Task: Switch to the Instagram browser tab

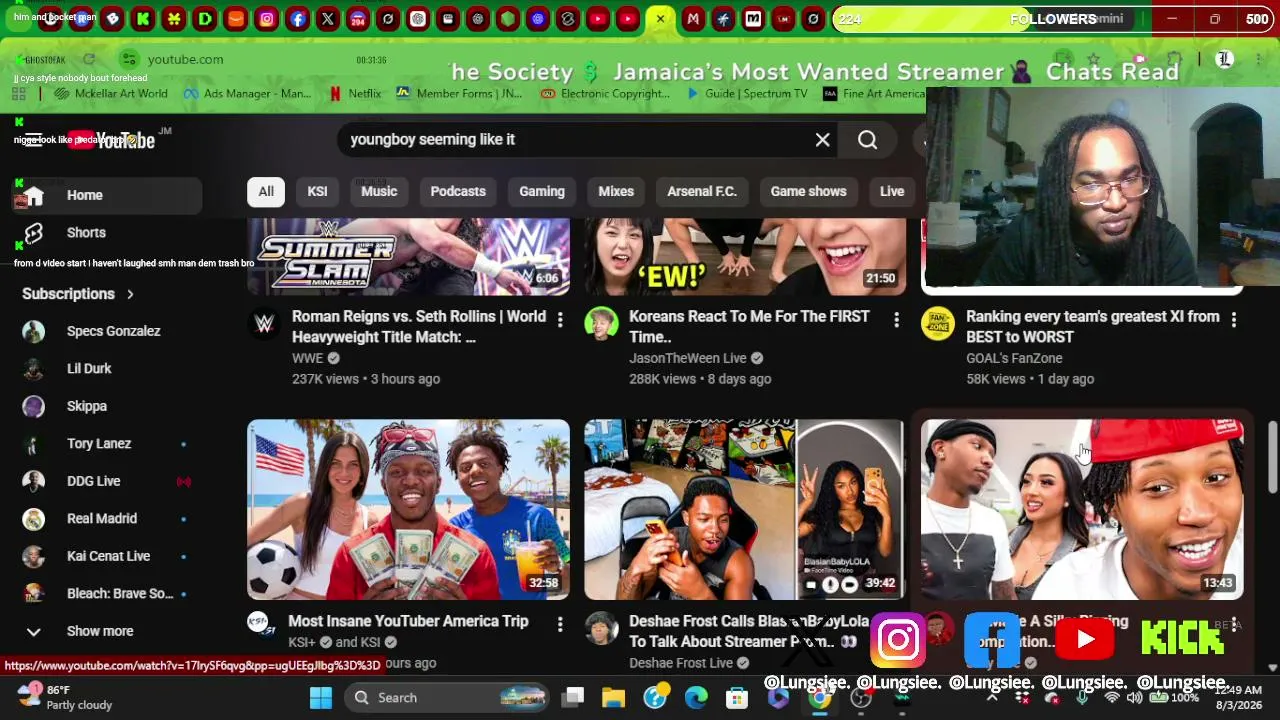Action: (x=267, y=19)
